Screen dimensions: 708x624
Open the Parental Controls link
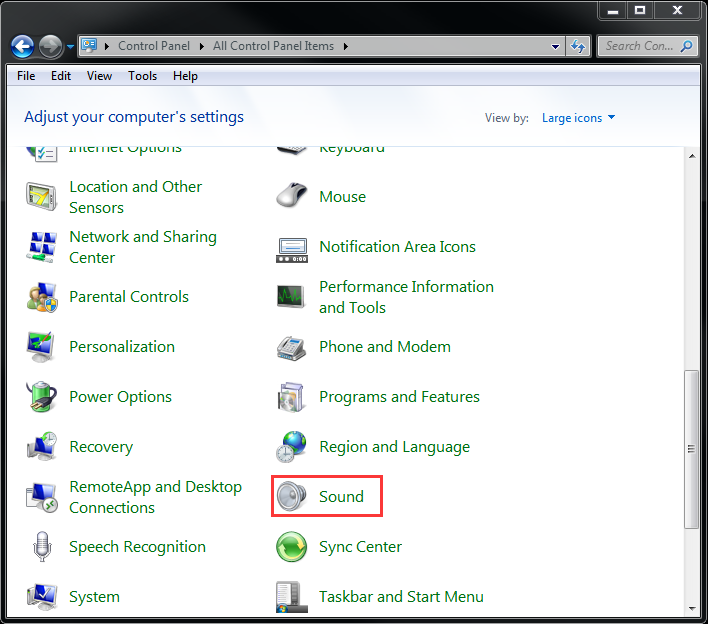(x=129, y=297)
